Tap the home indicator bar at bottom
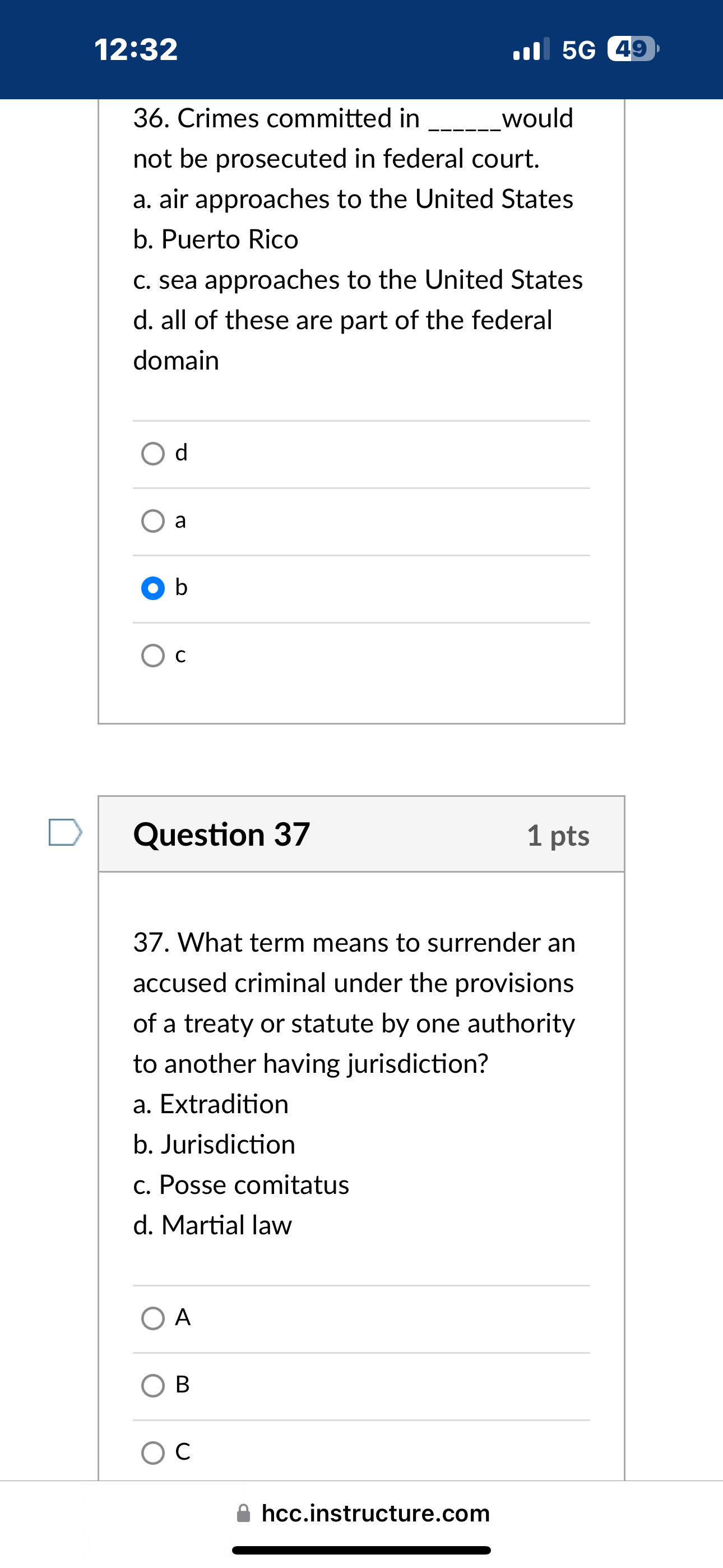The image size is (723, 1568). pyautogui.click(x=361, y=1549)
